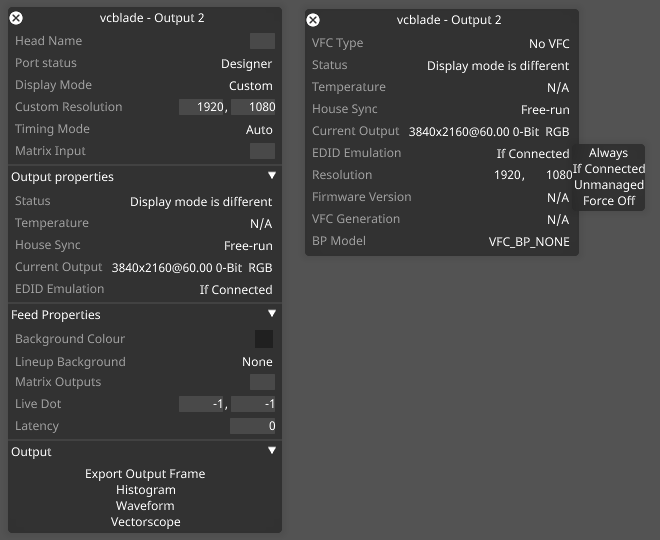Collapse the Output properties section
The width and height of the screenshot is (660, 540).
[271, 176]
